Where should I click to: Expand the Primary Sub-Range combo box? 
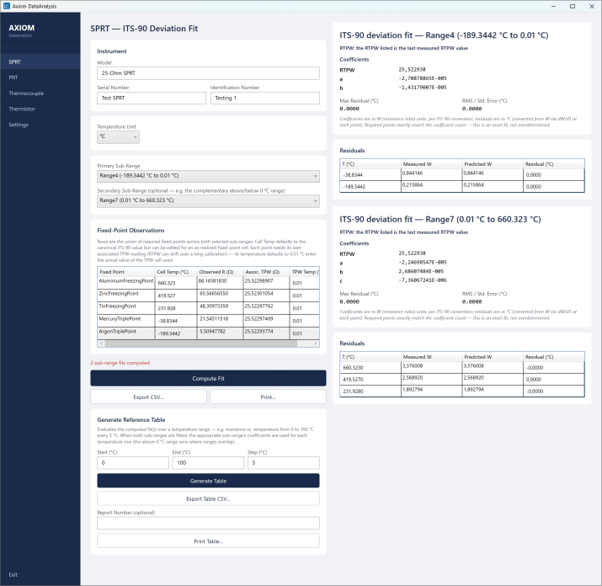(208, 176)
